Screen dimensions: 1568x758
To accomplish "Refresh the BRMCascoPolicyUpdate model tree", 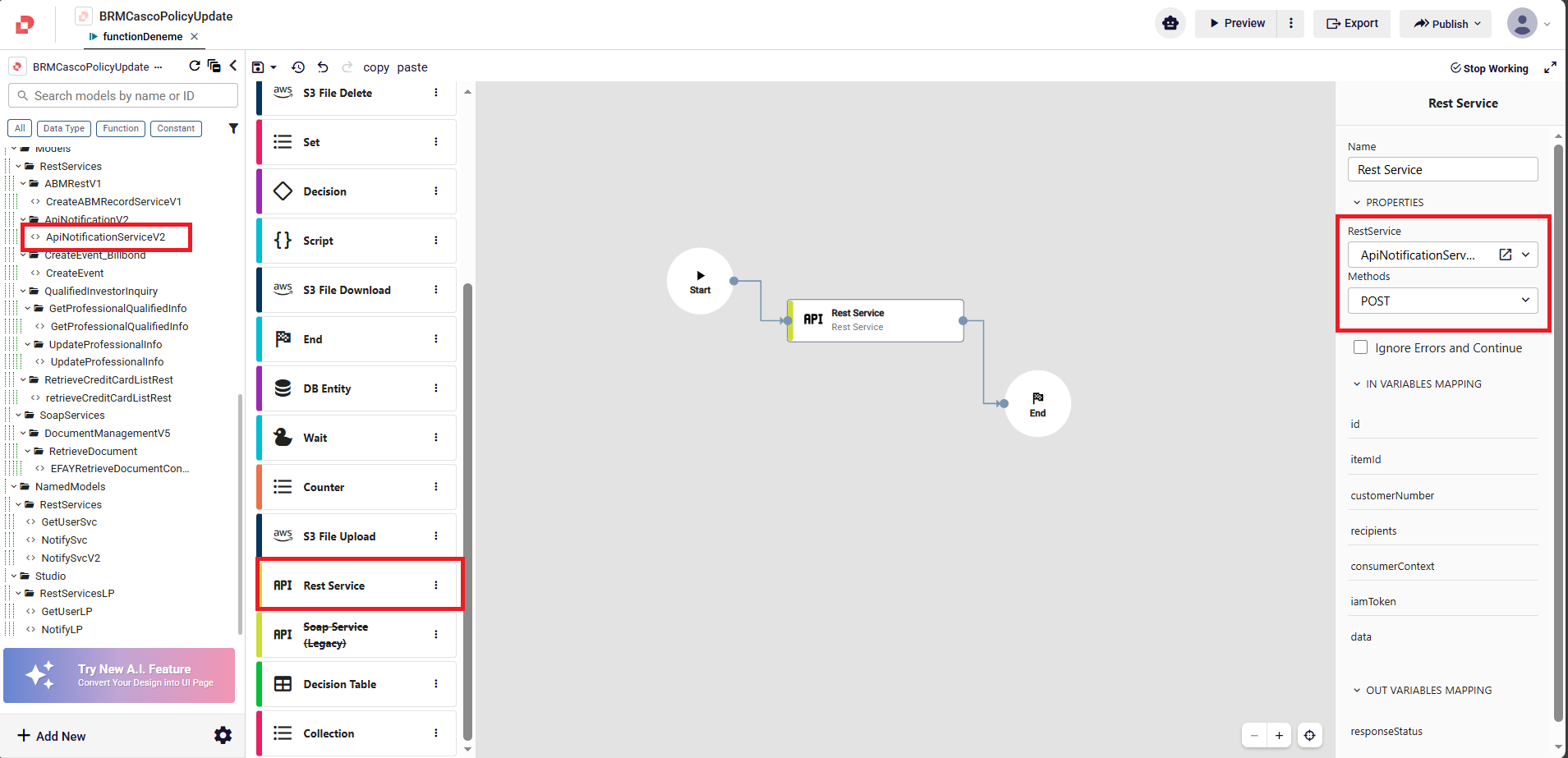I will pyautogui.click(x=195, y=66).
